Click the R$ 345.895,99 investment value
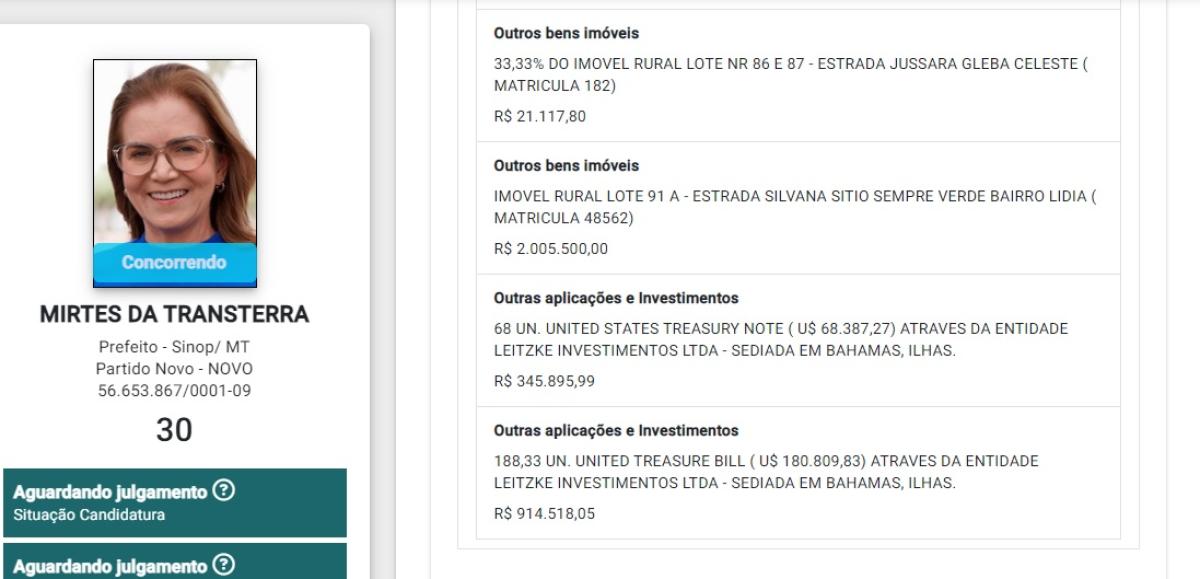Viewport: 1200px width, 579px height. (544, 381)
